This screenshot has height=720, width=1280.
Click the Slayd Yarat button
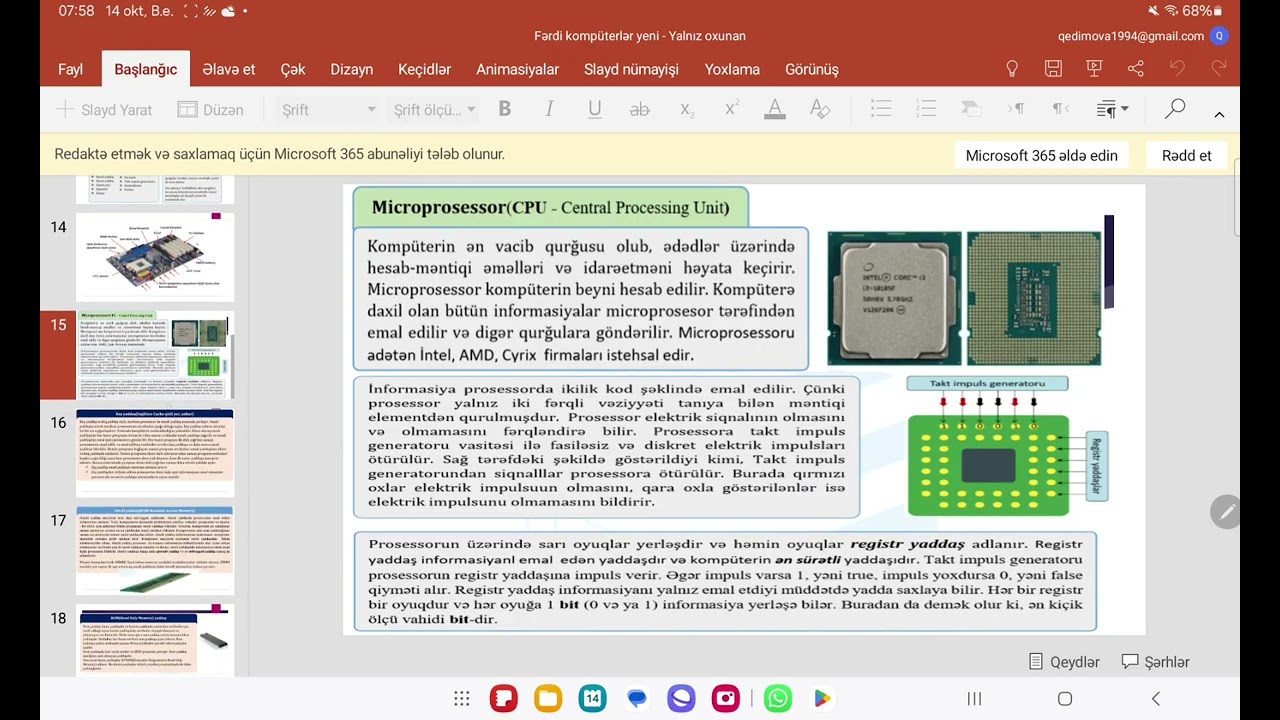point(104,110)
